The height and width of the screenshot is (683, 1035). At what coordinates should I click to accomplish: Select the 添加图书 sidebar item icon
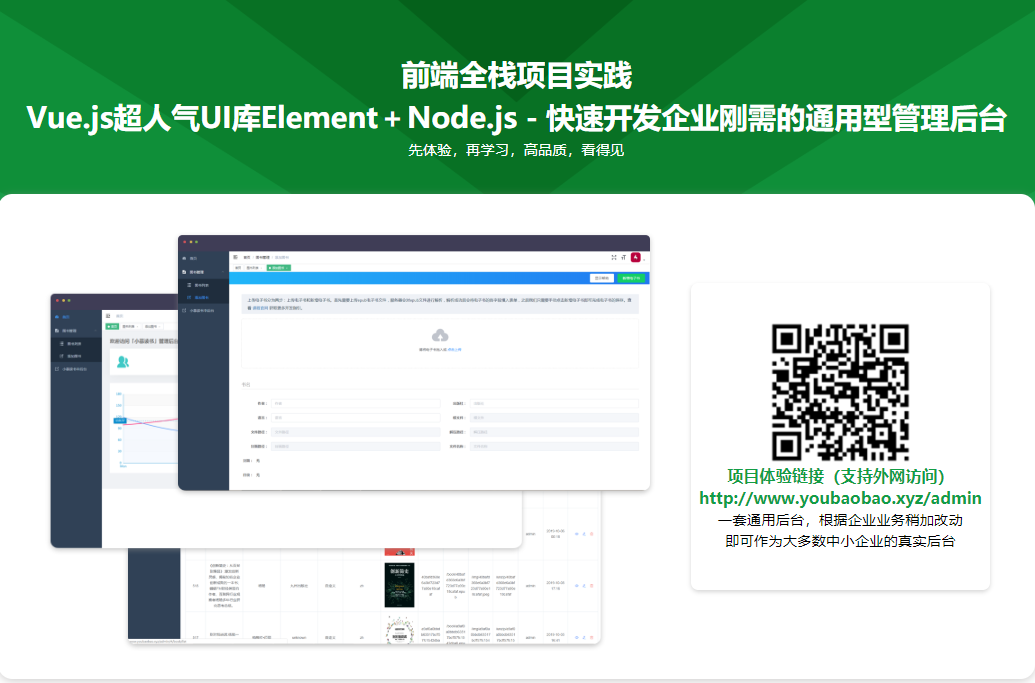click(189, 297)
